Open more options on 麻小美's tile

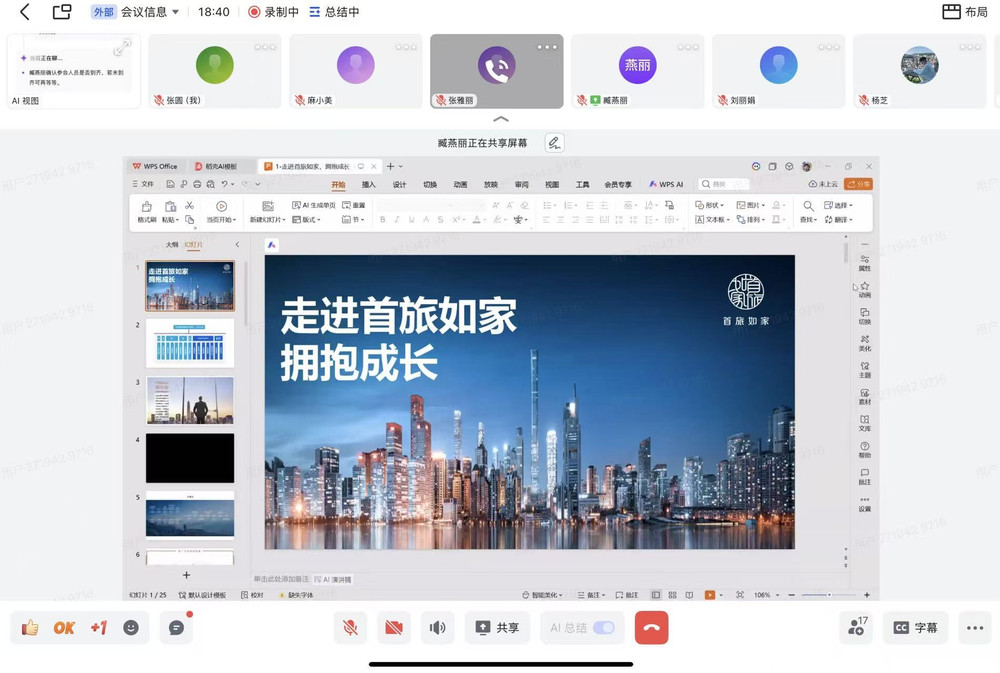[x=406, y=47]
